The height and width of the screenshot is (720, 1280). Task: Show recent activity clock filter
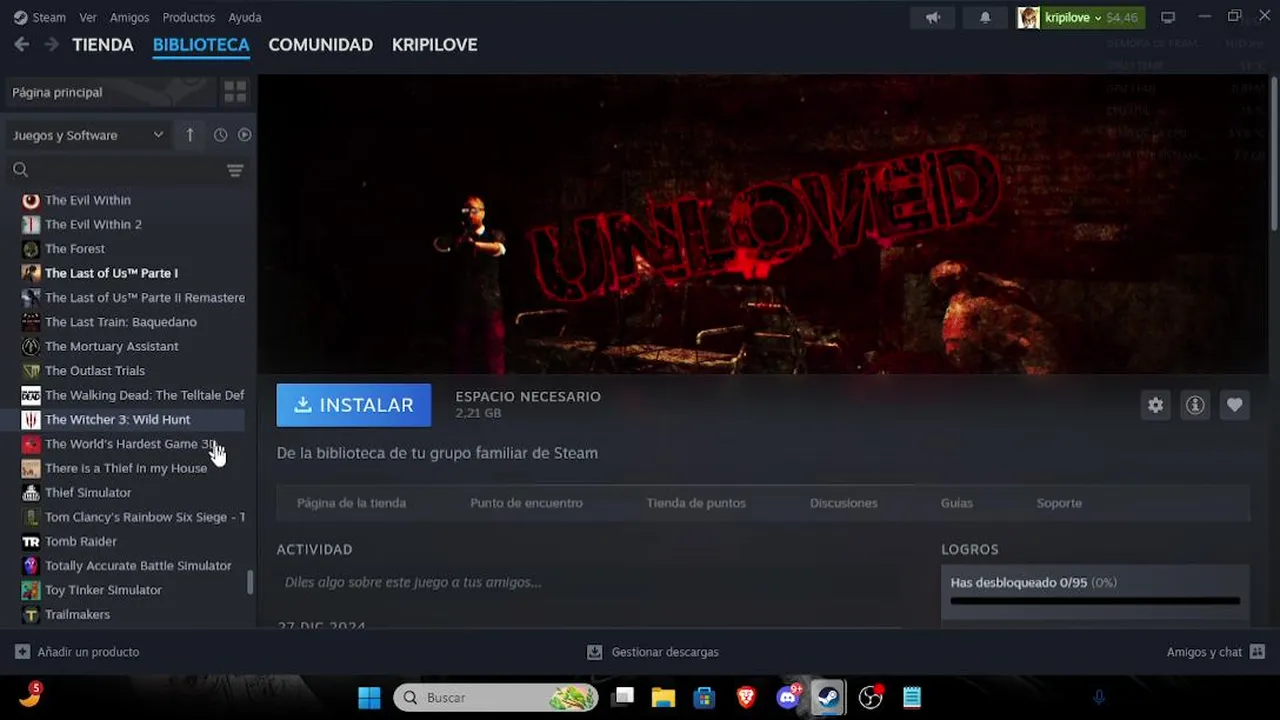pyautogui.click(x=220, y=135)
